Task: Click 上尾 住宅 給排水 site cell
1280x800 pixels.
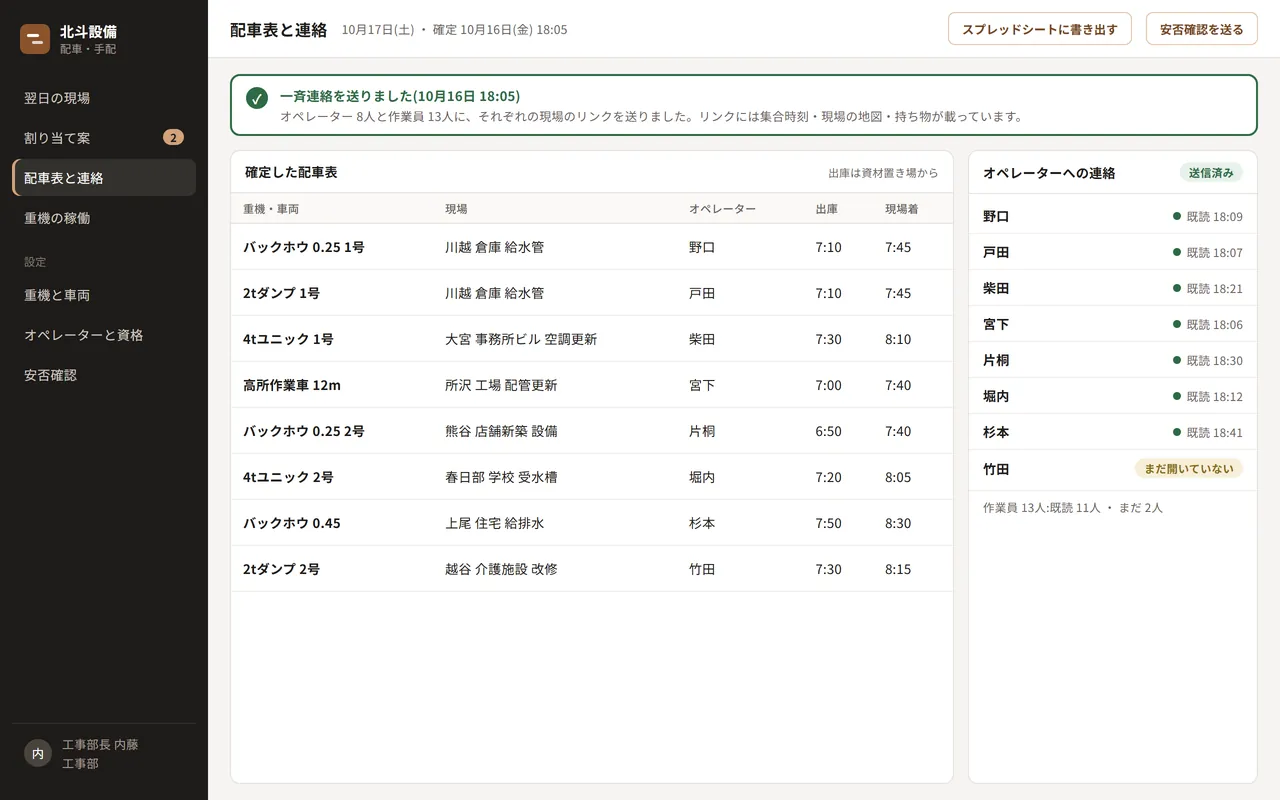Action: click(495, 523)
